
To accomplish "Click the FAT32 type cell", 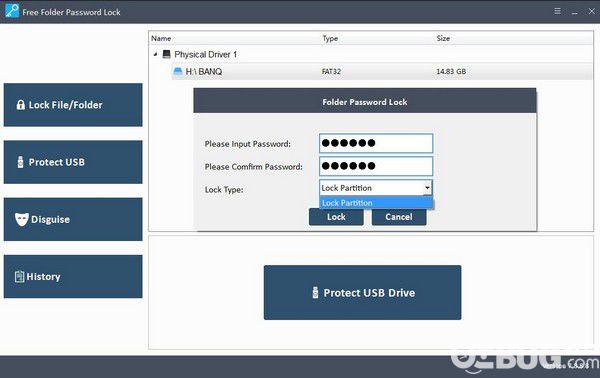I will pyautogui.click(x=331, y=72).
